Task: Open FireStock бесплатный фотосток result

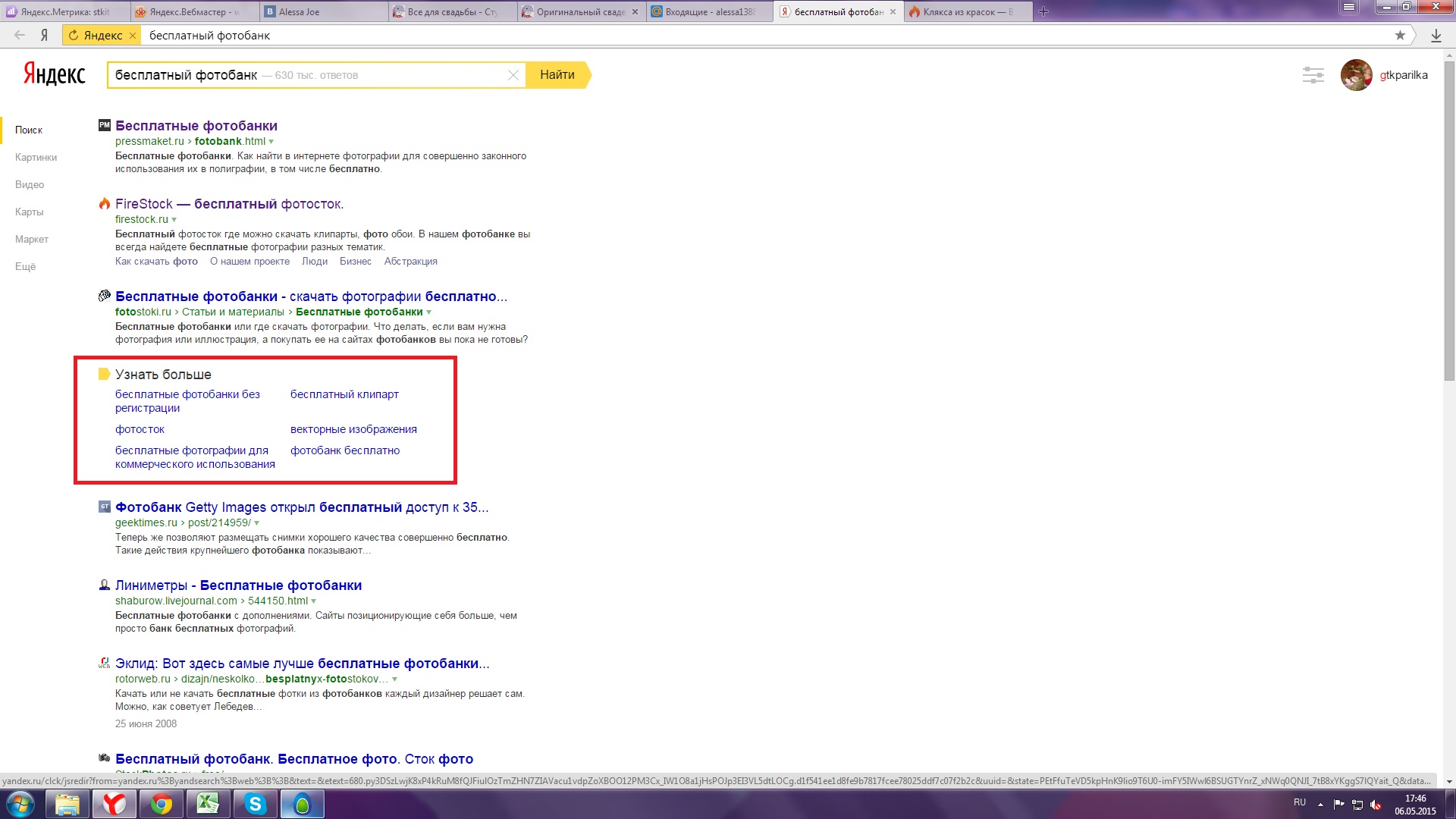Action: tap(230, 204)
